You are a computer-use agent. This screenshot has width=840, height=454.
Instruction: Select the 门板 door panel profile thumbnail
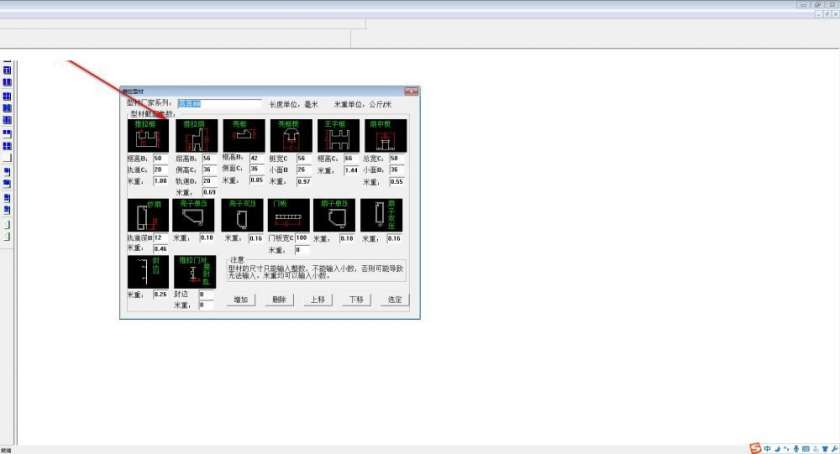(x=289, y=215)
